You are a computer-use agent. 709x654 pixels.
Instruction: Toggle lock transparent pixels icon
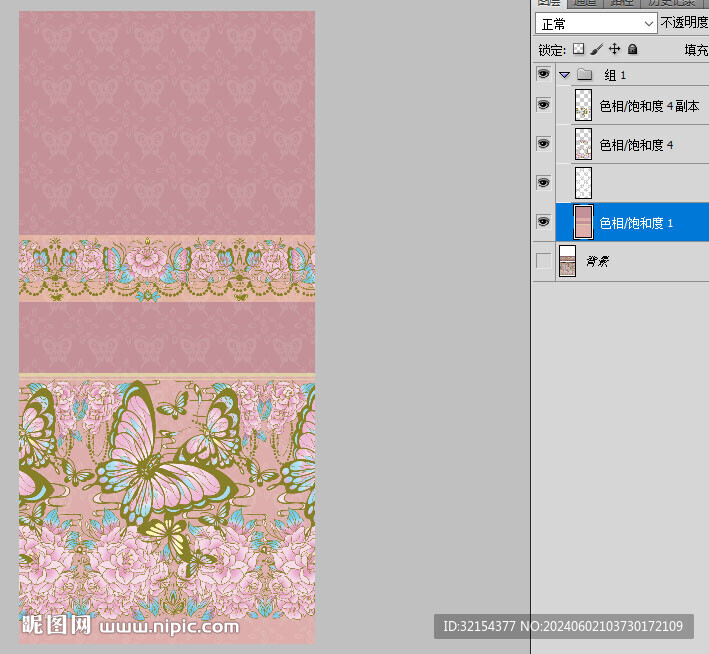pos(578,49)
